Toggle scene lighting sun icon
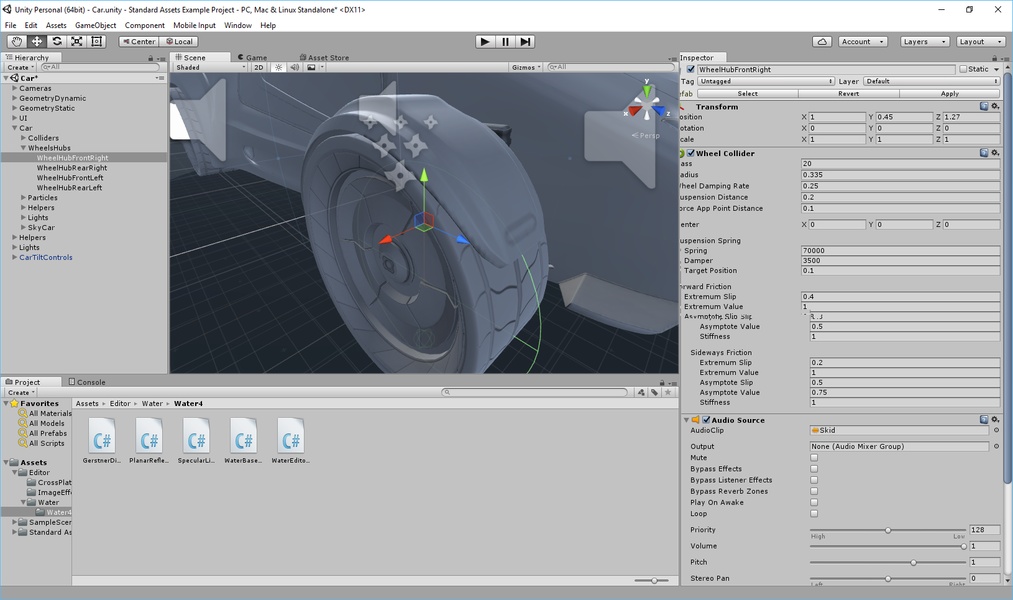This screenshot has height=600, width=1013. pyautogui.click(x=279, y=68)
